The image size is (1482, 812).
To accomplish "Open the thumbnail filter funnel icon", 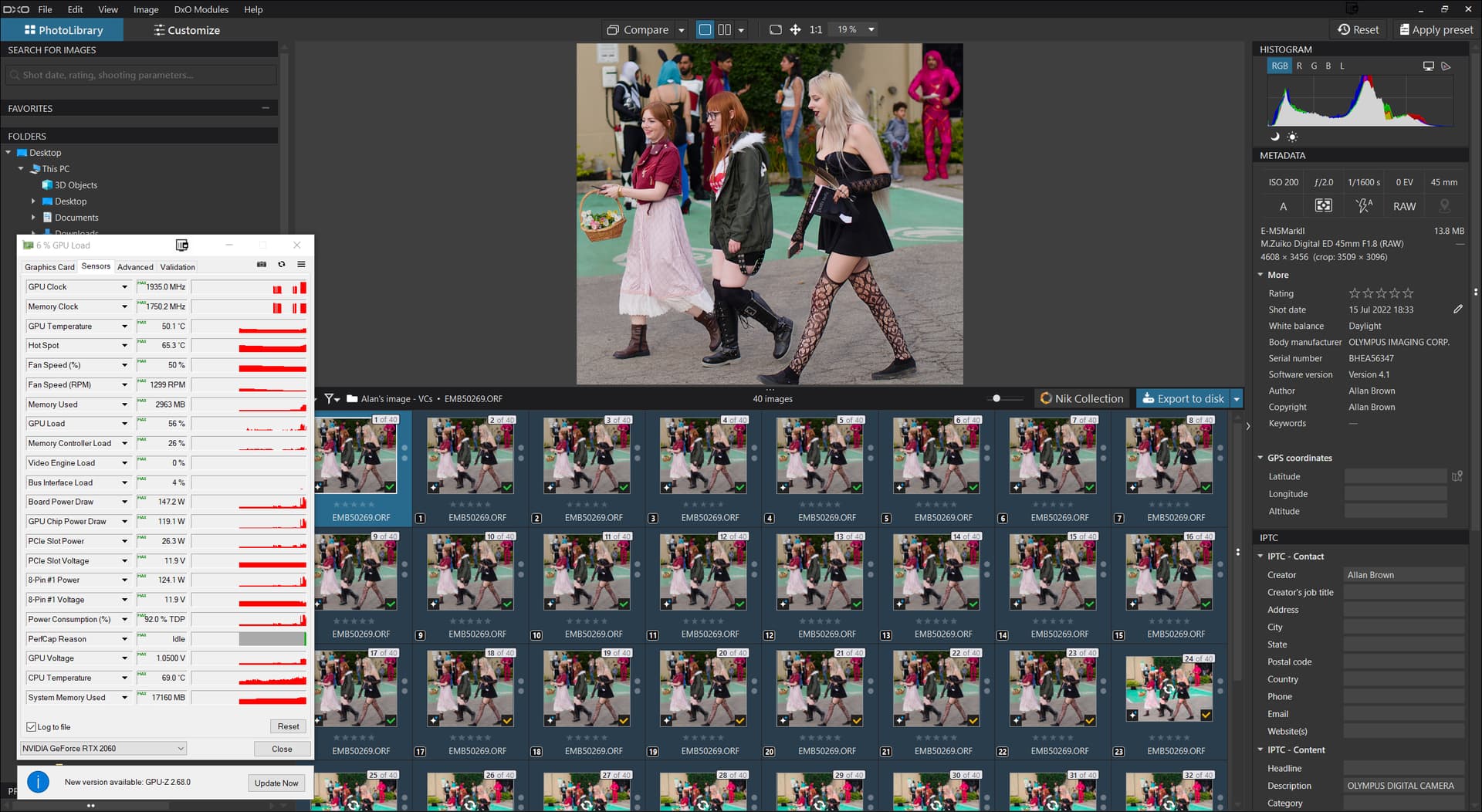I will click(x=331, y=398).
